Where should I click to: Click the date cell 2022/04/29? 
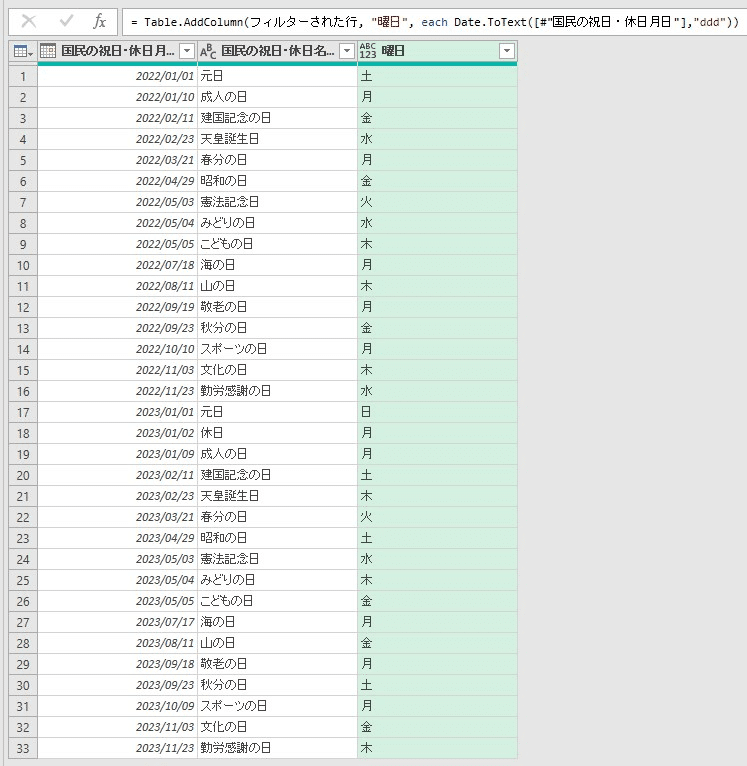pyautogui.click(x=118, y=181)
